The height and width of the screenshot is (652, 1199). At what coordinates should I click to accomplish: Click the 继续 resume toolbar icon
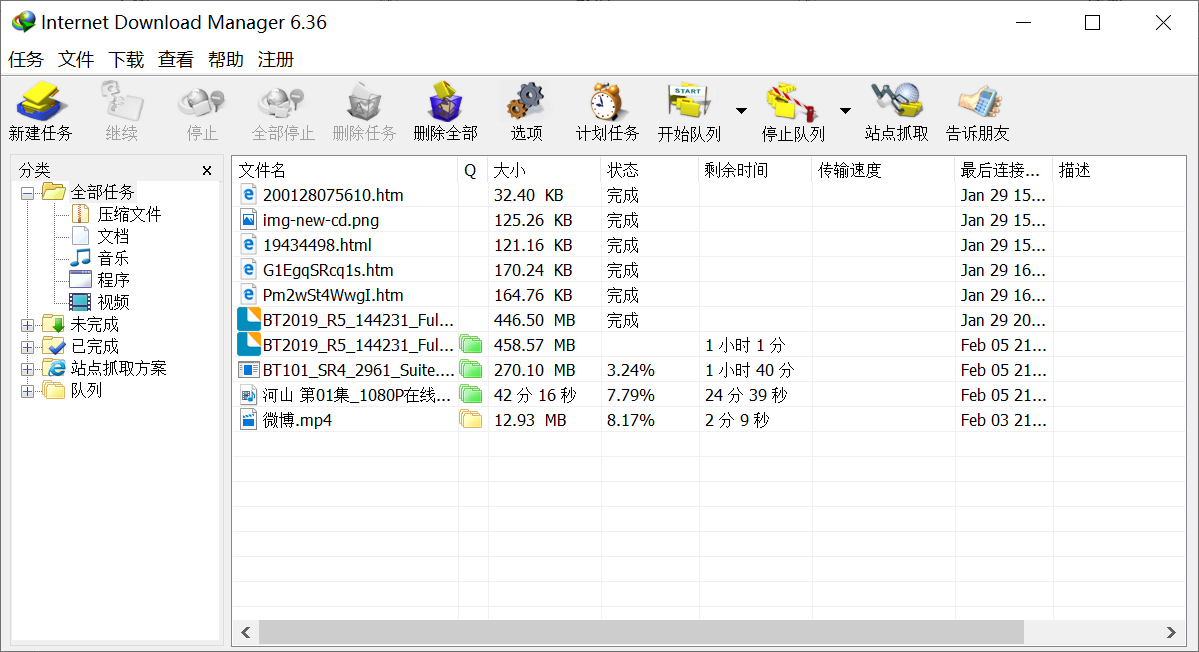(x=122, y=102)
